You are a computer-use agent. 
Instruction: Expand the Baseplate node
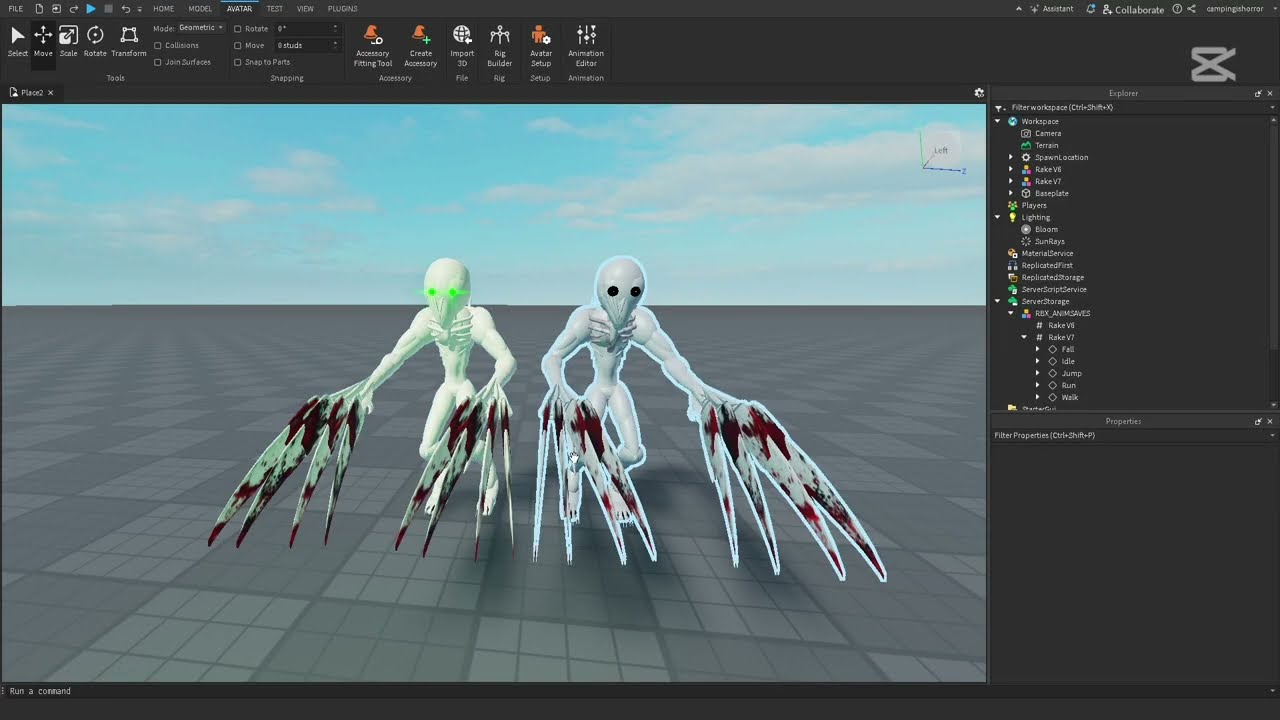1010,193
